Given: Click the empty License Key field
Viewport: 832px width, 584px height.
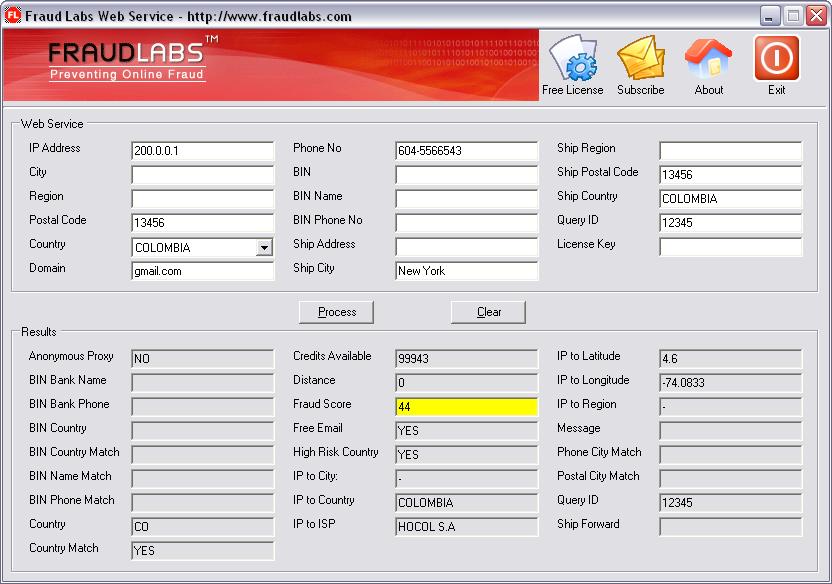Looking at the screenshot, I should pos(731,247).
